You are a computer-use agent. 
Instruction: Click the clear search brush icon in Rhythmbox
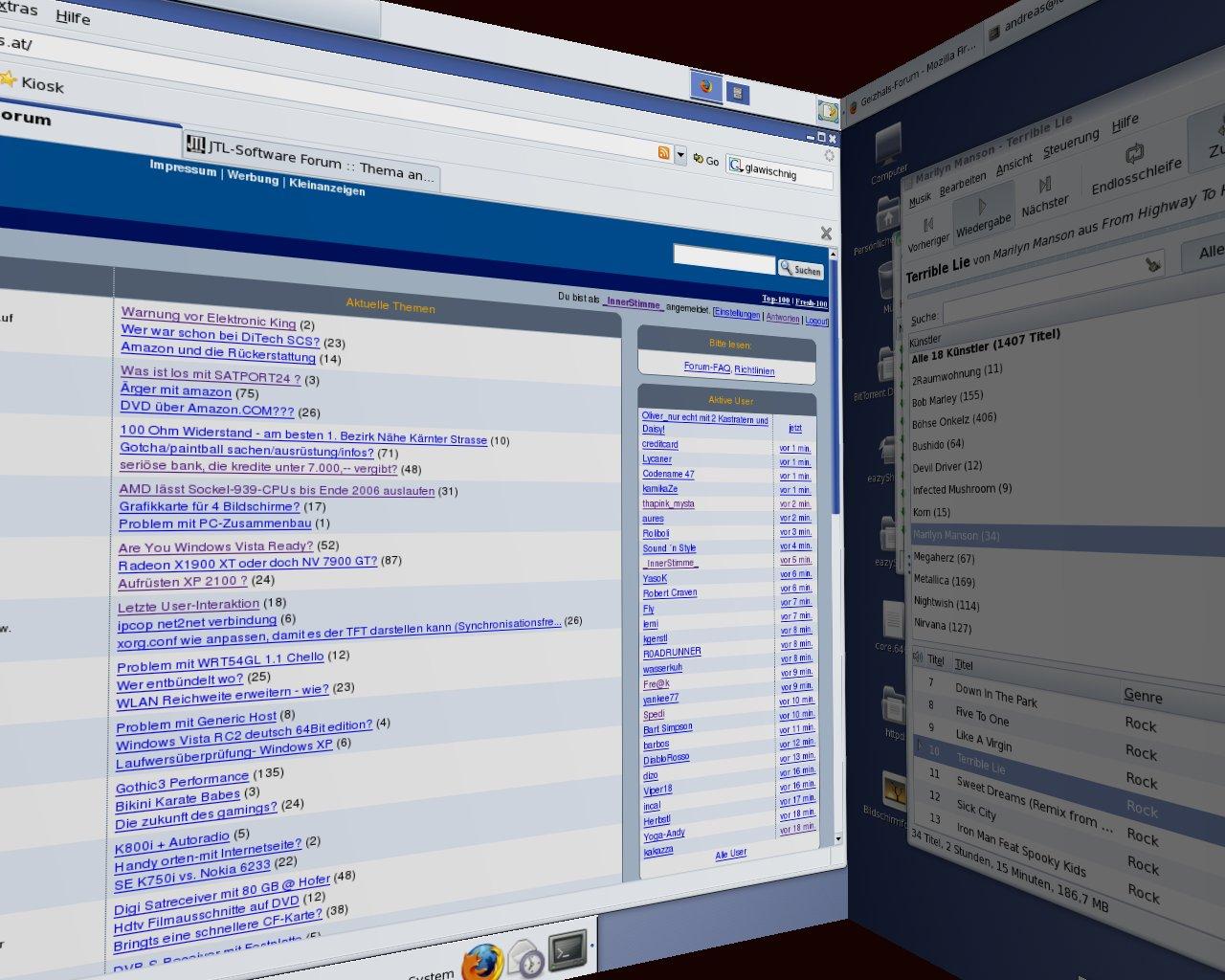[x=1153, y=264]
